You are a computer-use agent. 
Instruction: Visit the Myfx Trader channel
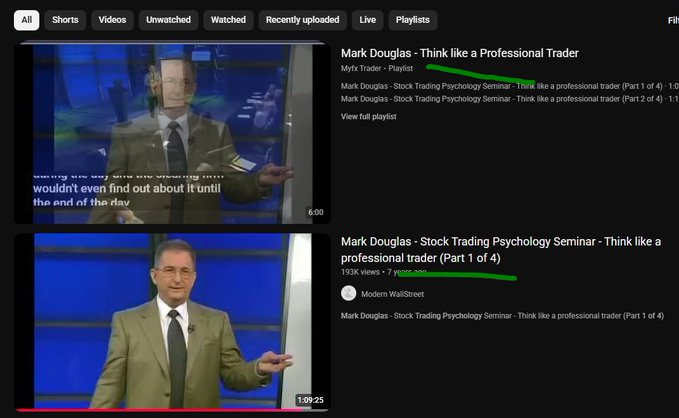point(361,68)
